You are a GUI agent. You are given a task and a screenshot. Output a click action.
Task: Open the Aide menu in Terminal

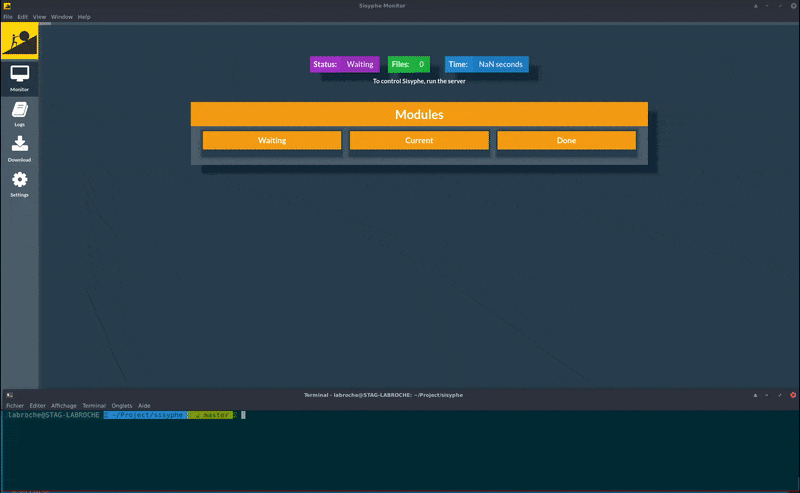click(144, 406)
